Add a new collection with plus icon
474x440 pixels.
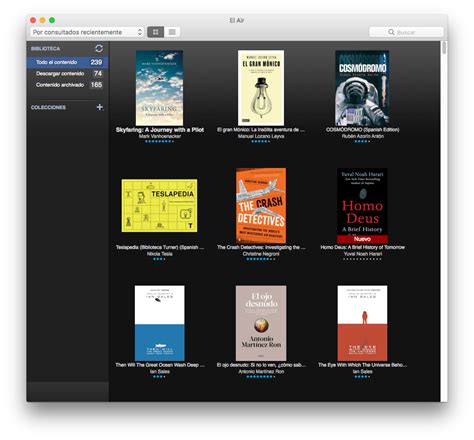coord(100,107)
